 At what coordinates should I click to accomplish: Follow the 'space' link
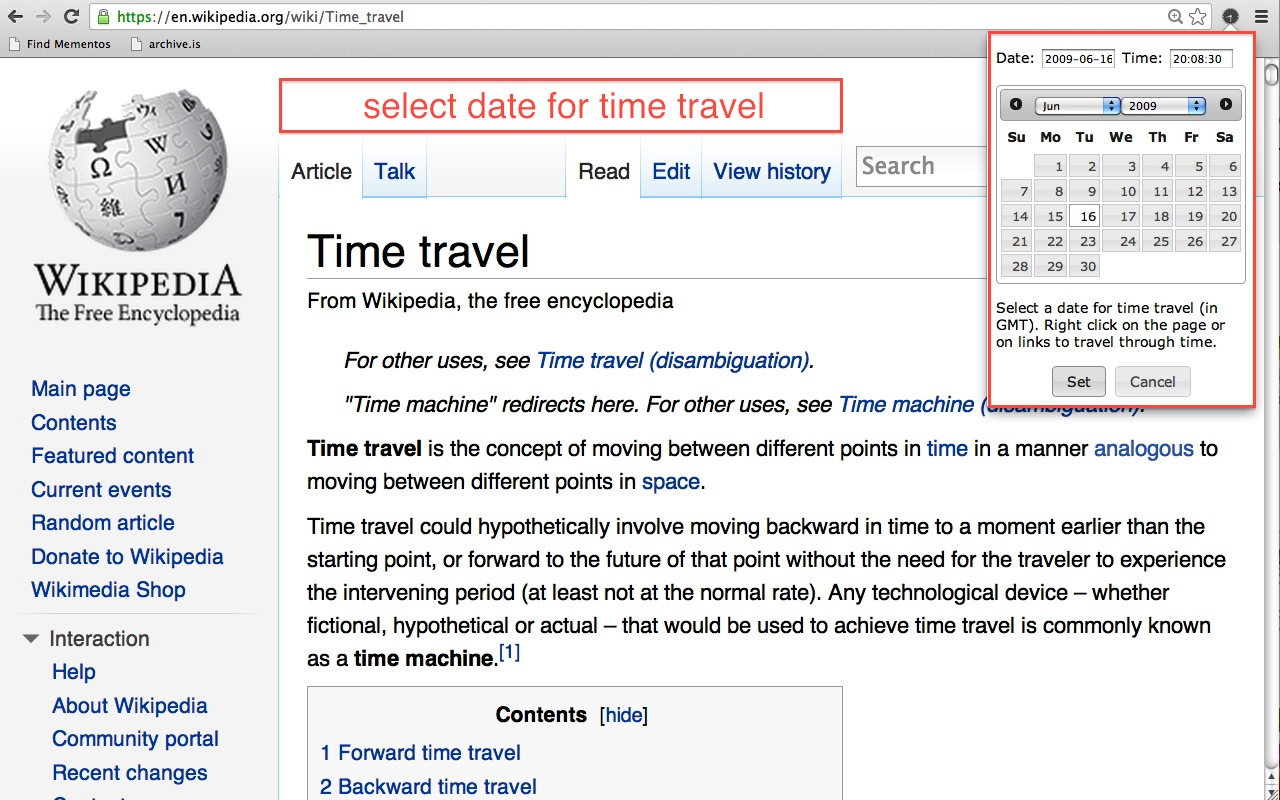(x=670, y=482)
